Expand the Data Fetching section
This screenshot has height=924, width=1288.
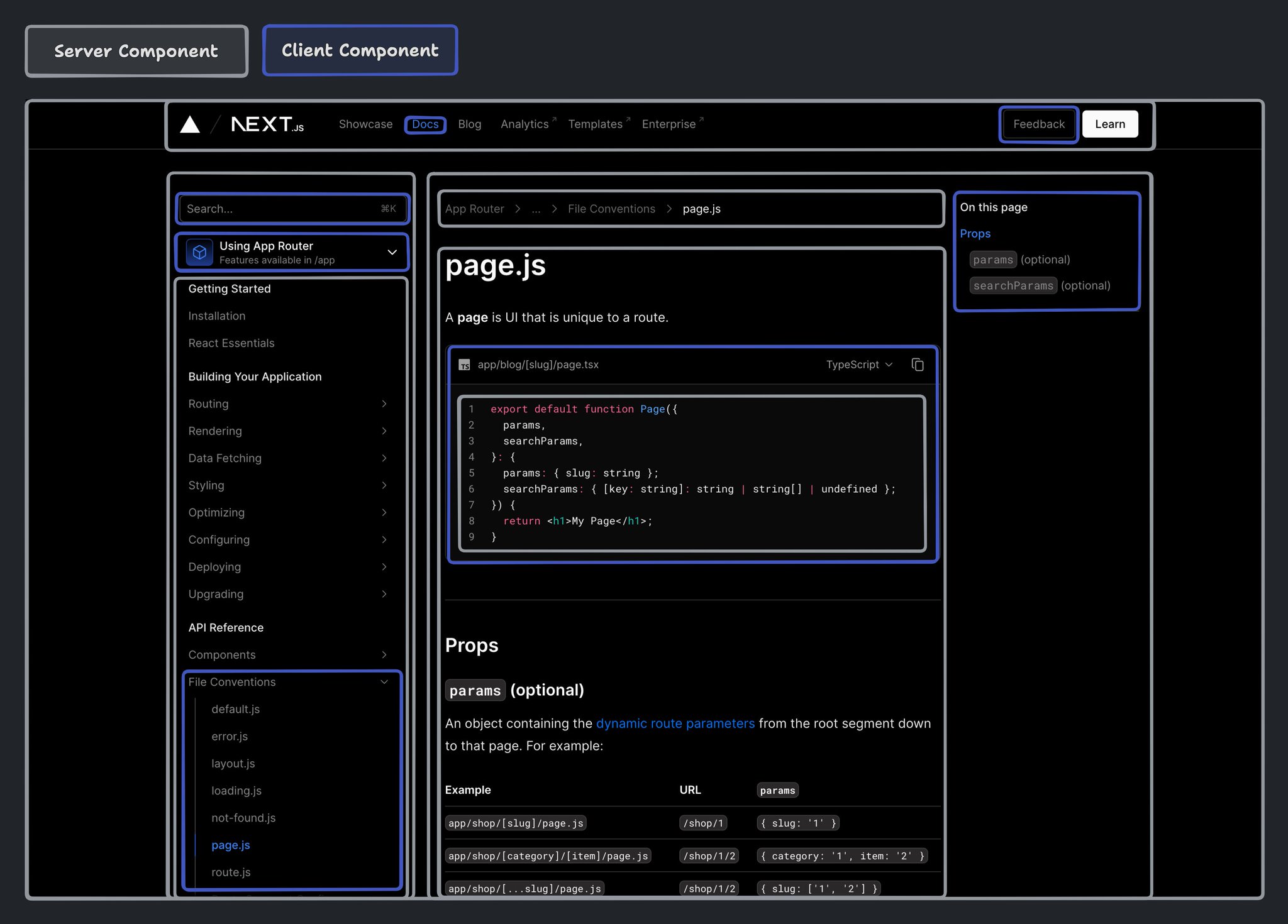(287, 458)
